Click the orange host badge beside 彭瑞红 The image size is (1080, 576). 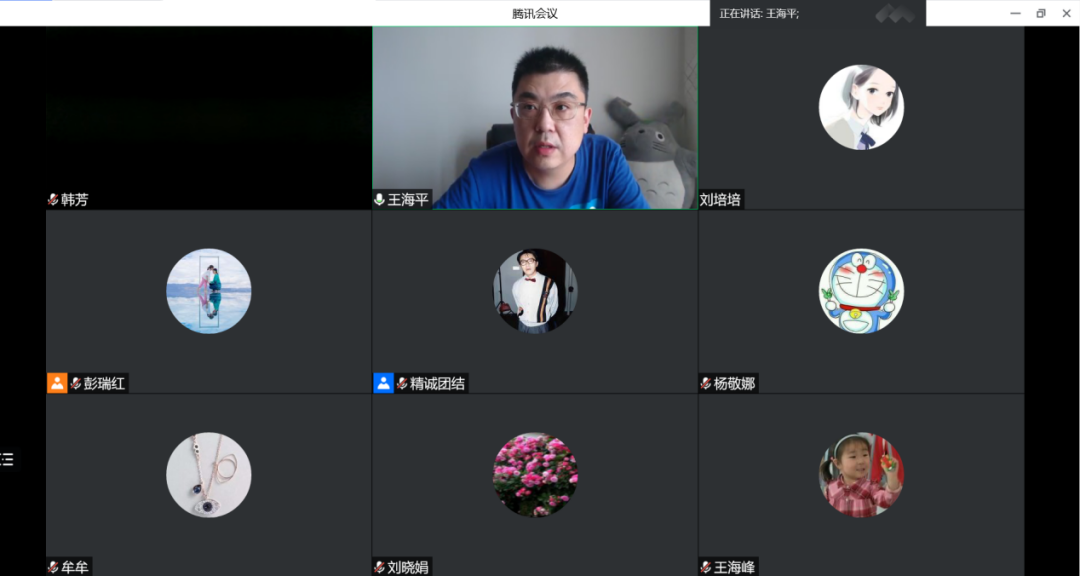(x=57, y=383)
